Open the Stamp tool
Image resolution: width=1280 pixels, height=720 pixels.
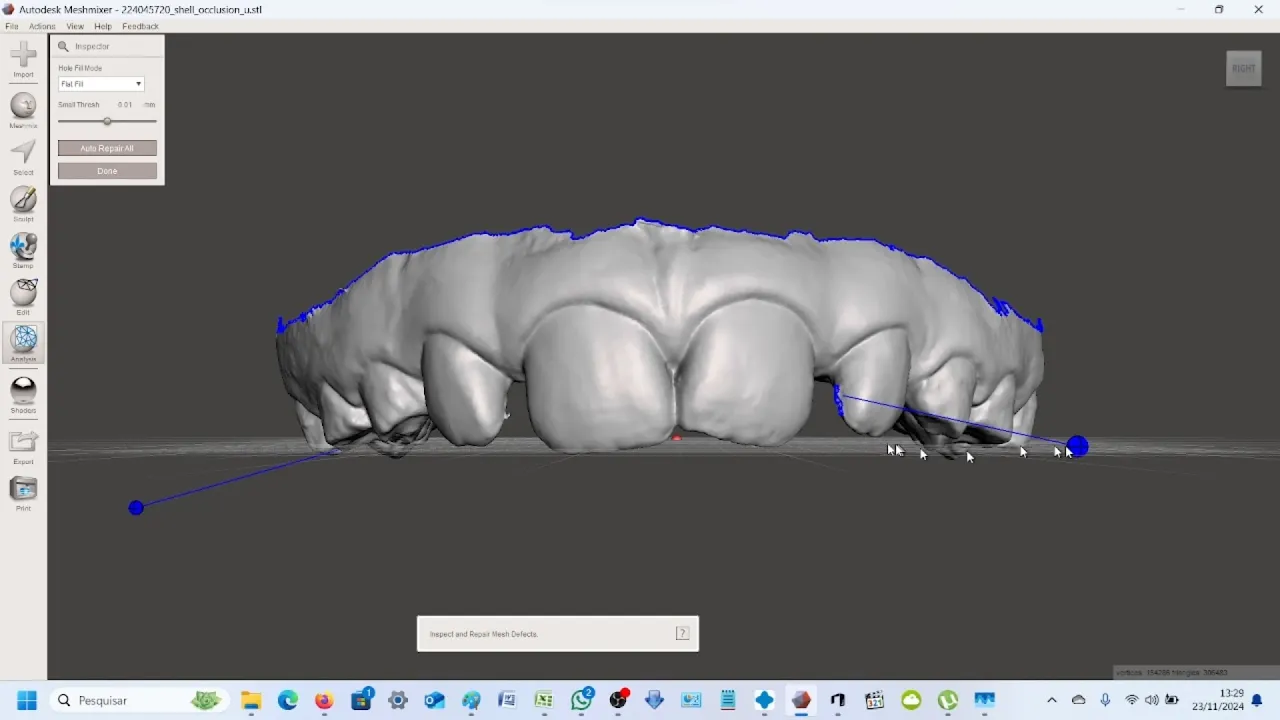point(23,251)
